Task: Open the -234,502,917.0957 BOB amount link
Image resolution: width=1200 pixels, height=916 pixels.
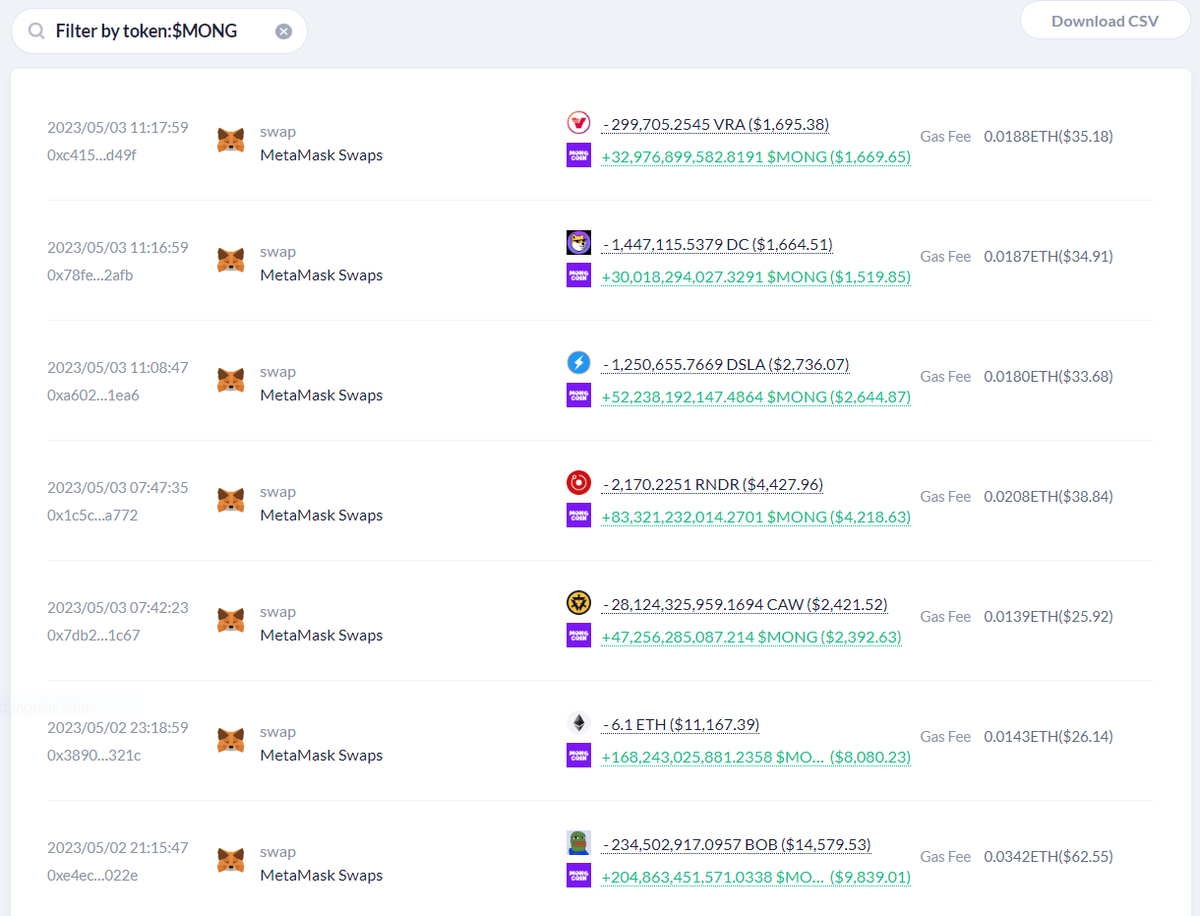Action: 736,844
